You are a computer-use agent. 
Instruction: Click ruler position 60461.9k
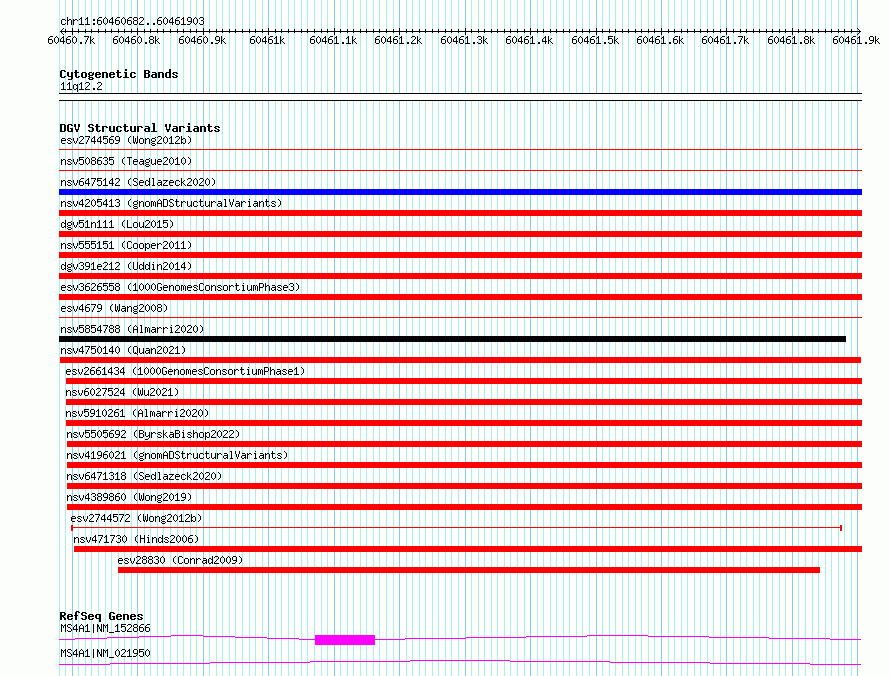click(856, 40)
